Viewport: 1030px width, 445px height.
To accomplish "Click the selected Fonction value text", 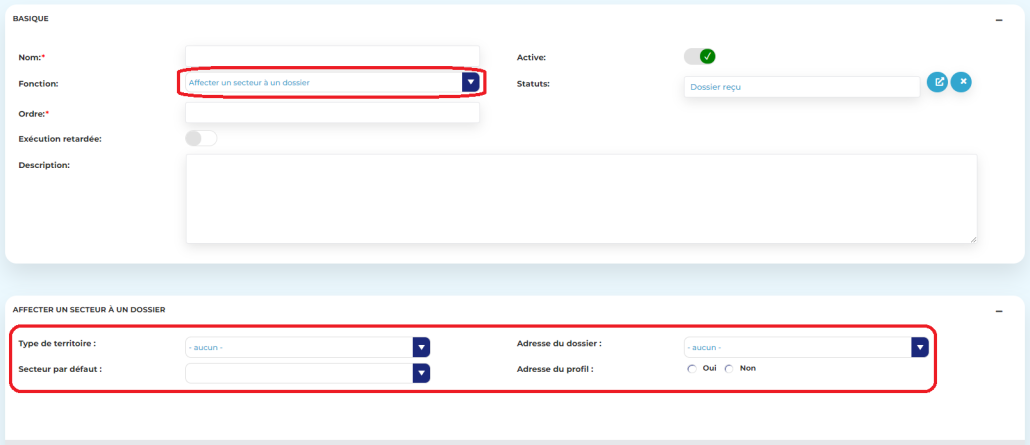I will (x=256, y=82).
